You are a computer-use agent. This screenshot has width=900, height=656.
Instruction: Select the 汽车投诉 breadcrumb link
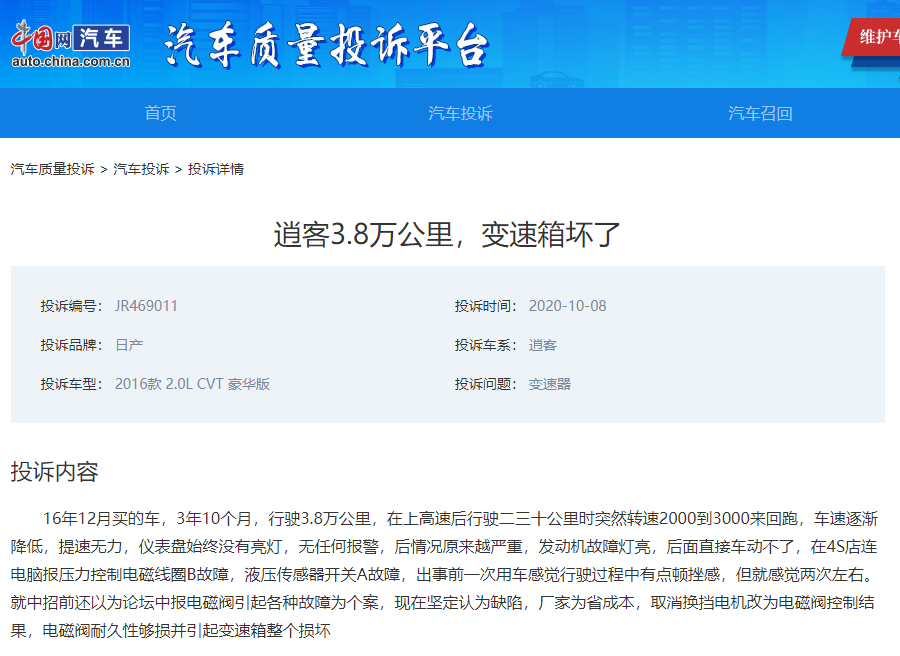[x=141, y=169]
